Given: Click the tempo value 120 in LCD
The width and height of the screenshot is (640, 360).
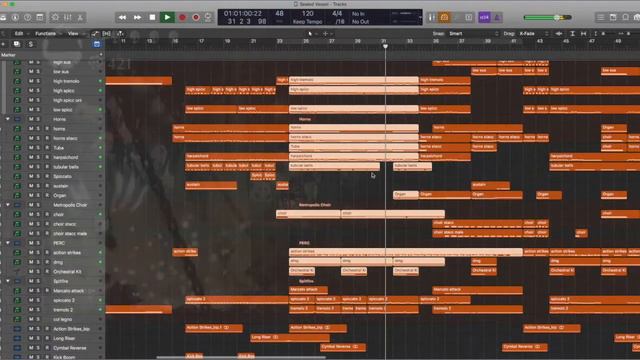Looking at the screenshot, I should [x=307, y=13].
